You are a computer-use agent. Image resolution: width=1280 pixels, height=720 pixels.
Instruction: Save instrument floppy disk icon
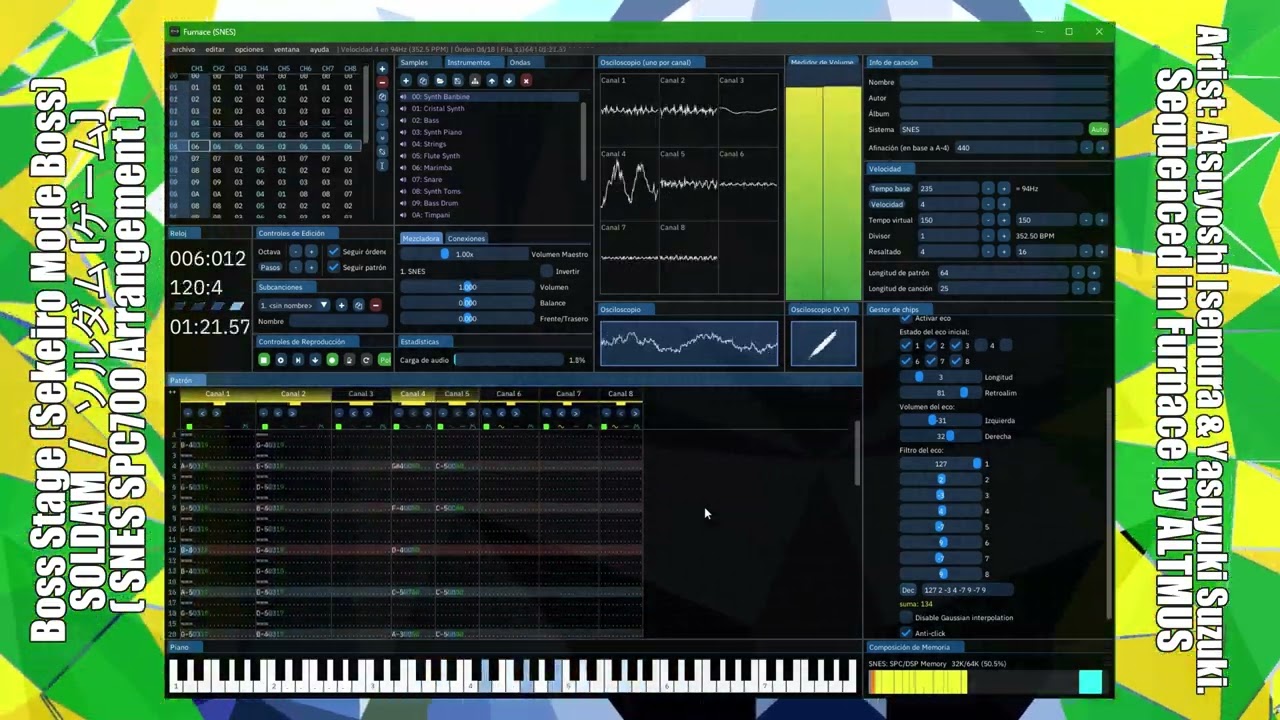[x=458, y=80]
